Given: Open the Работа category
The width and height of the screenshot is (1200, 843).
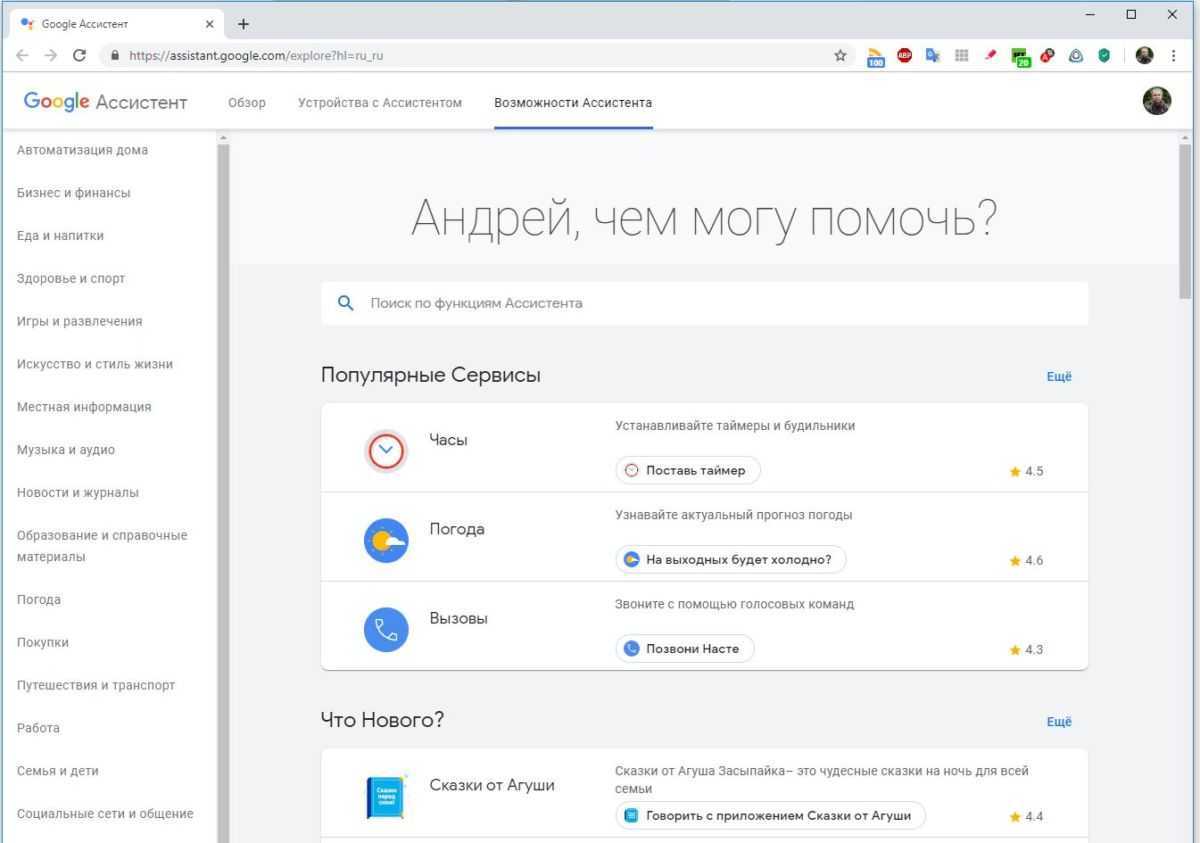Looking at the screenshot, I should [x=38, y=729].
